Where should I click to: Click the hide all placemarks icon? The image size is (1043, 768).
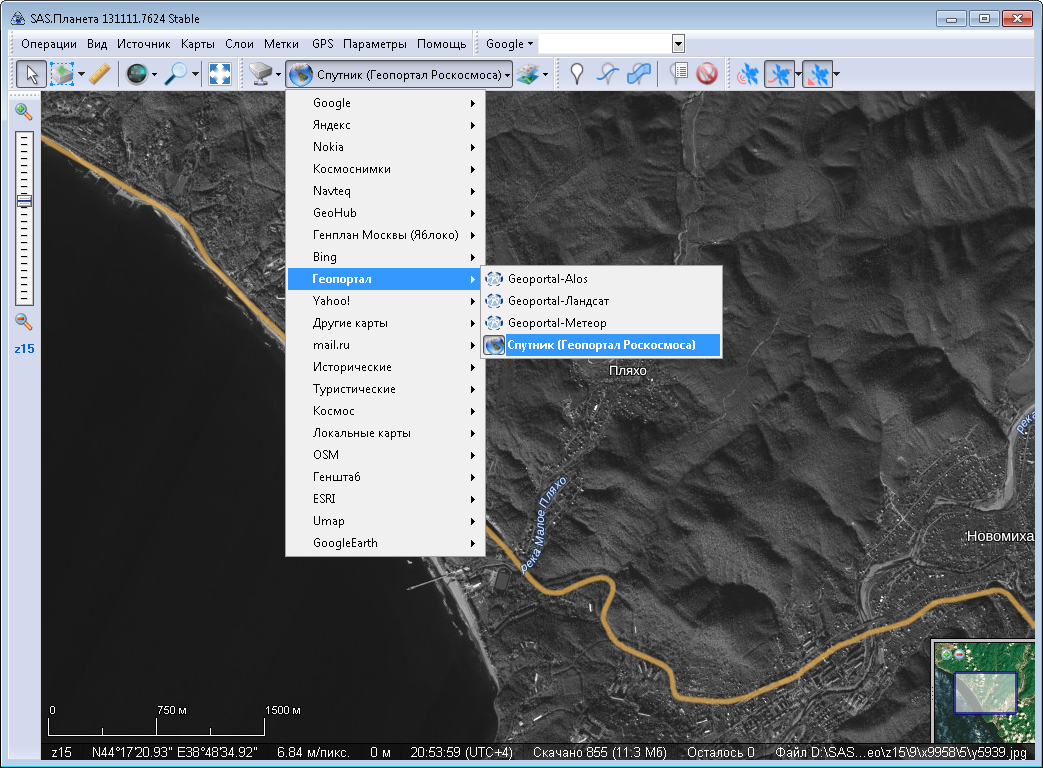pyautogui.click(x=707, y=74)
